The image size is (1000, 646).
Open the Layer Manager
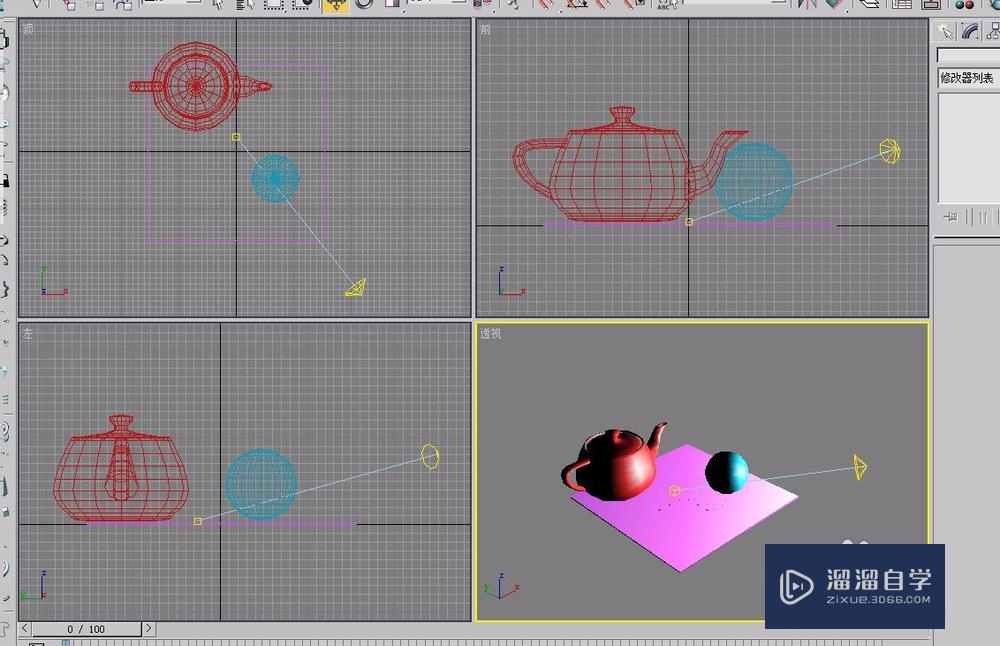[x=869, y=4]
